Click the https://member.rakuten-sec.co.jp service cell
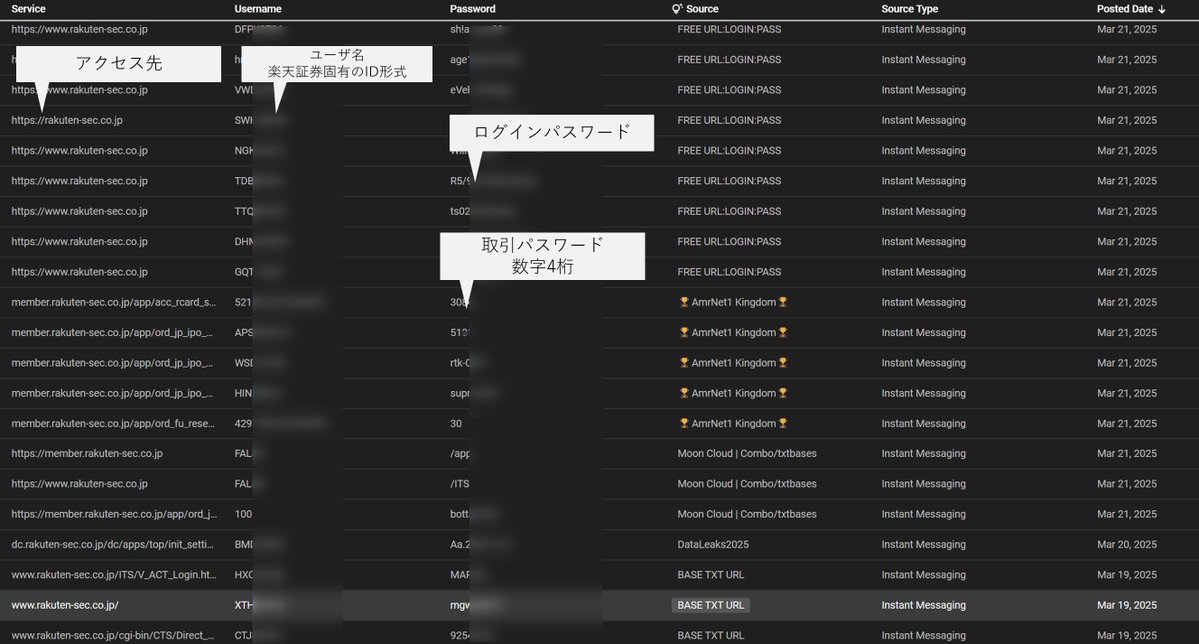Image resolution: width=1199 pixels, height=644 pixels. [87, 454]
